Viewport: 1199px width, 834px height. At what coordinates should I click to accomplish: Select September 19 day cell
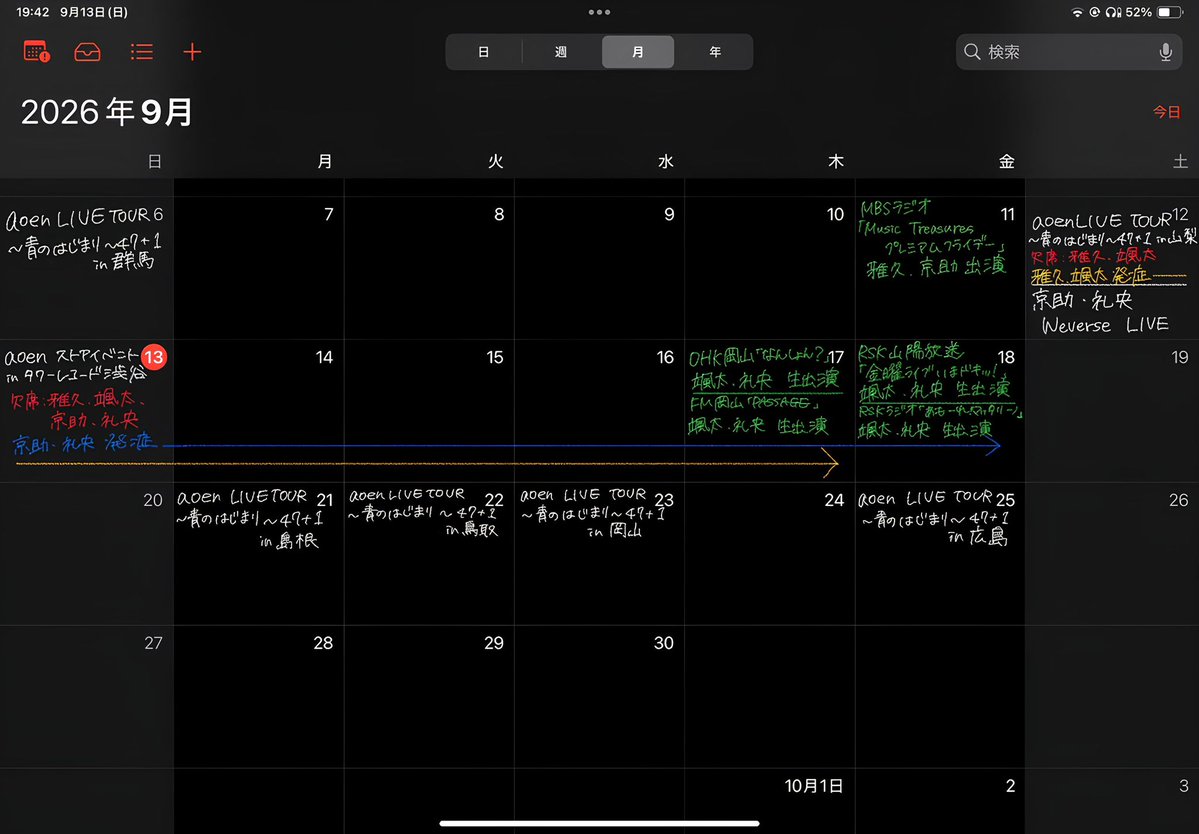click(x=1113, y=411)
